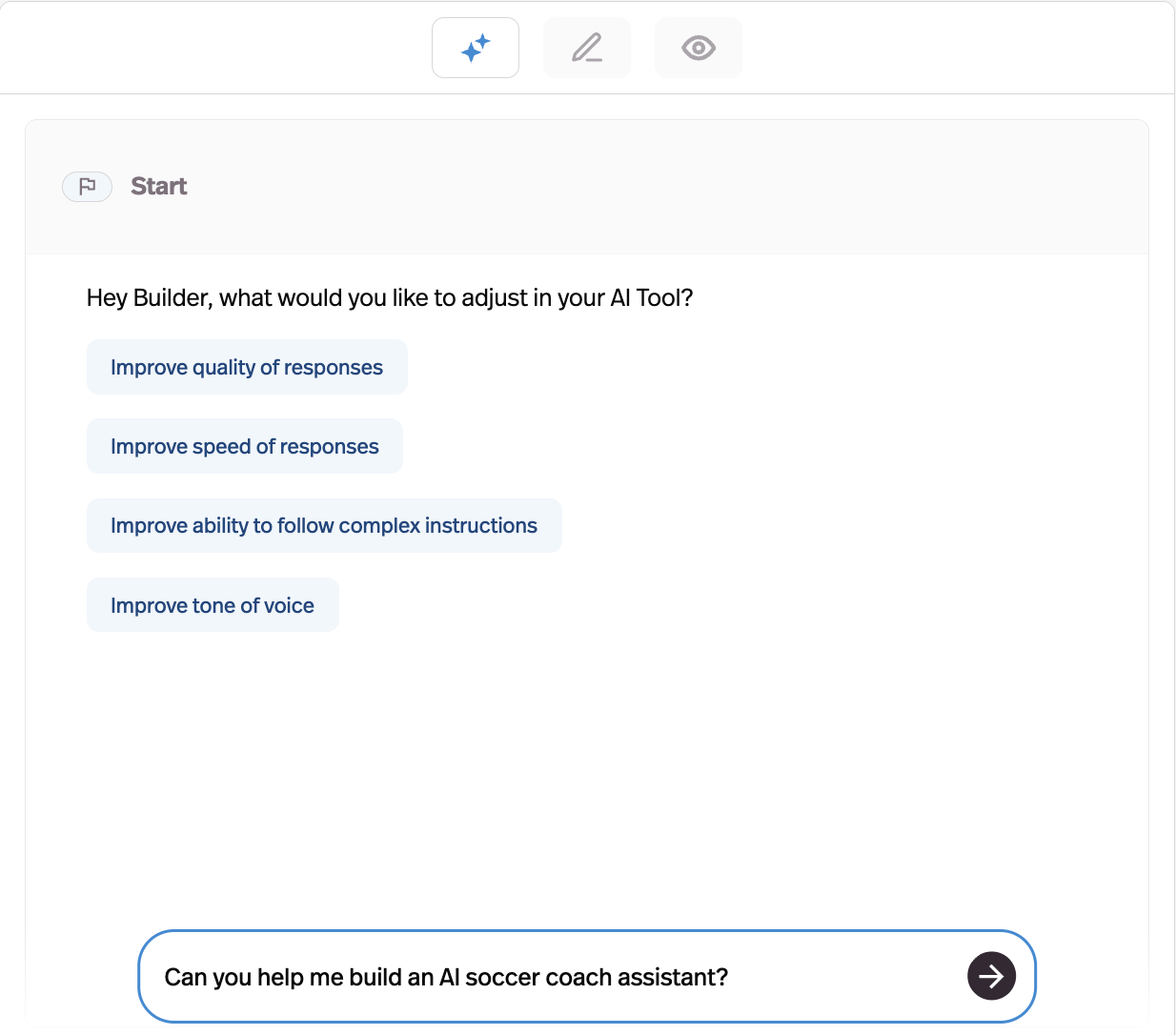Switch to editing mode via the pencil icon

coord(586,47)
